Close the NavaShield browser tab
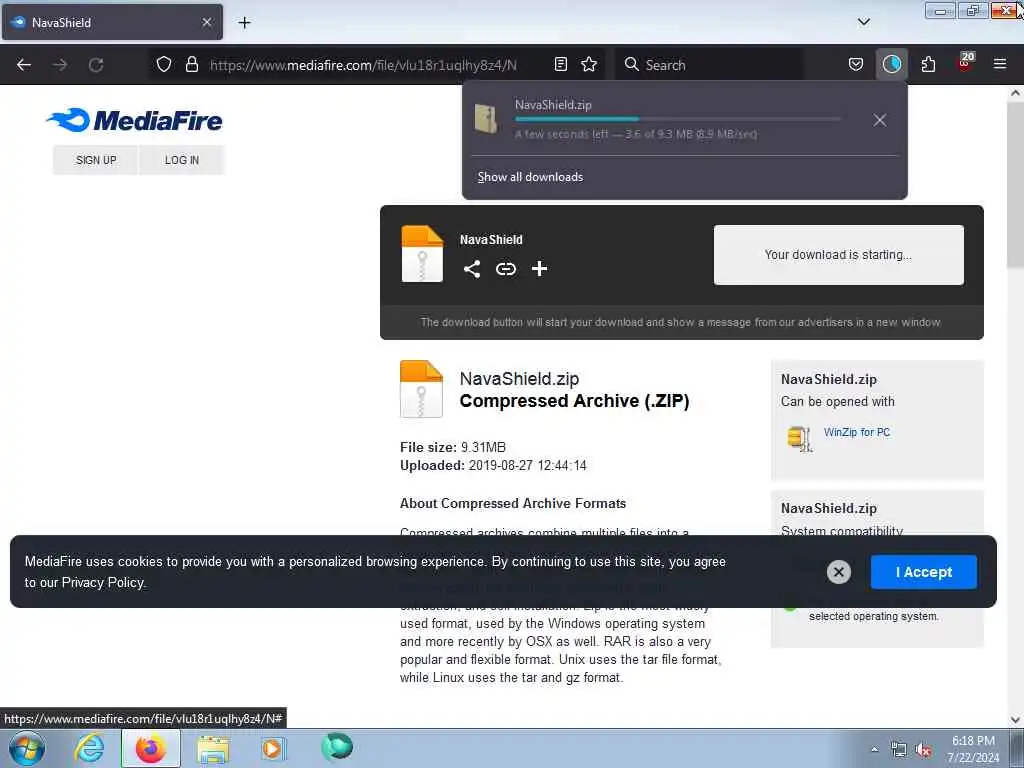This screenshot has height=768, width=1024. point(207,22)
